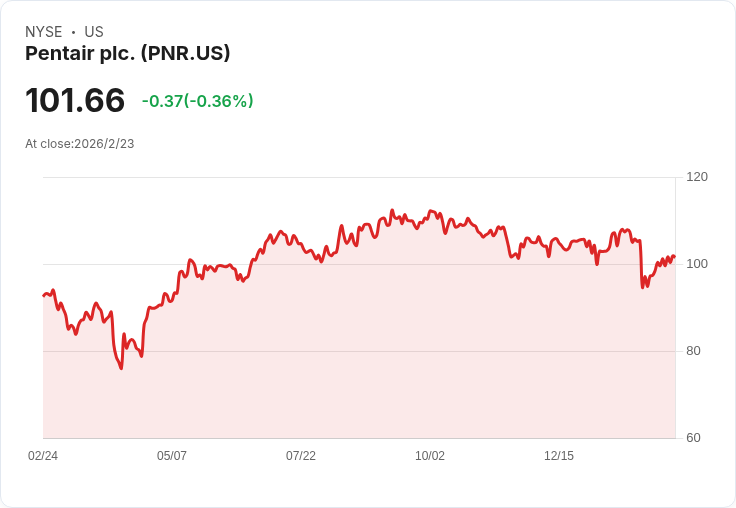Screen dimensions: 736x508
Task: Click the 120 price axis label
Action: coord(697,177)
